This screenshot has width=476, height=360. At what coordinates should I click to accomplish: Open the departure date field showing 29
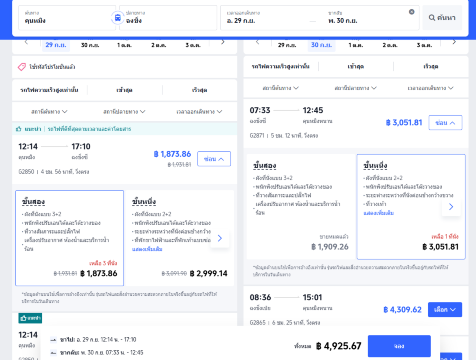point(267,17)
